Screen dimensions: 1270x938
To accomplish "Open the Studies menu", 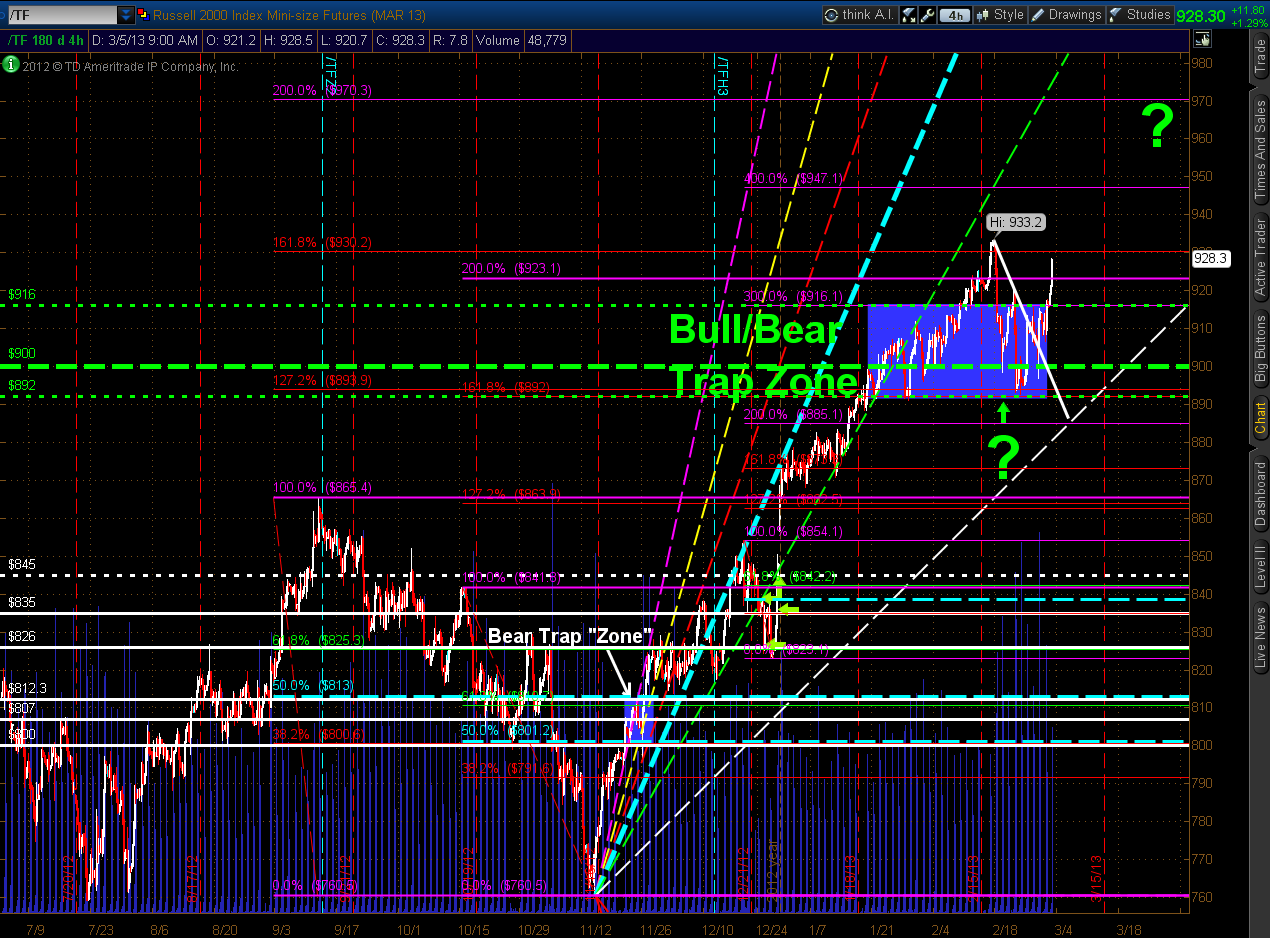I will [1140, 15].
